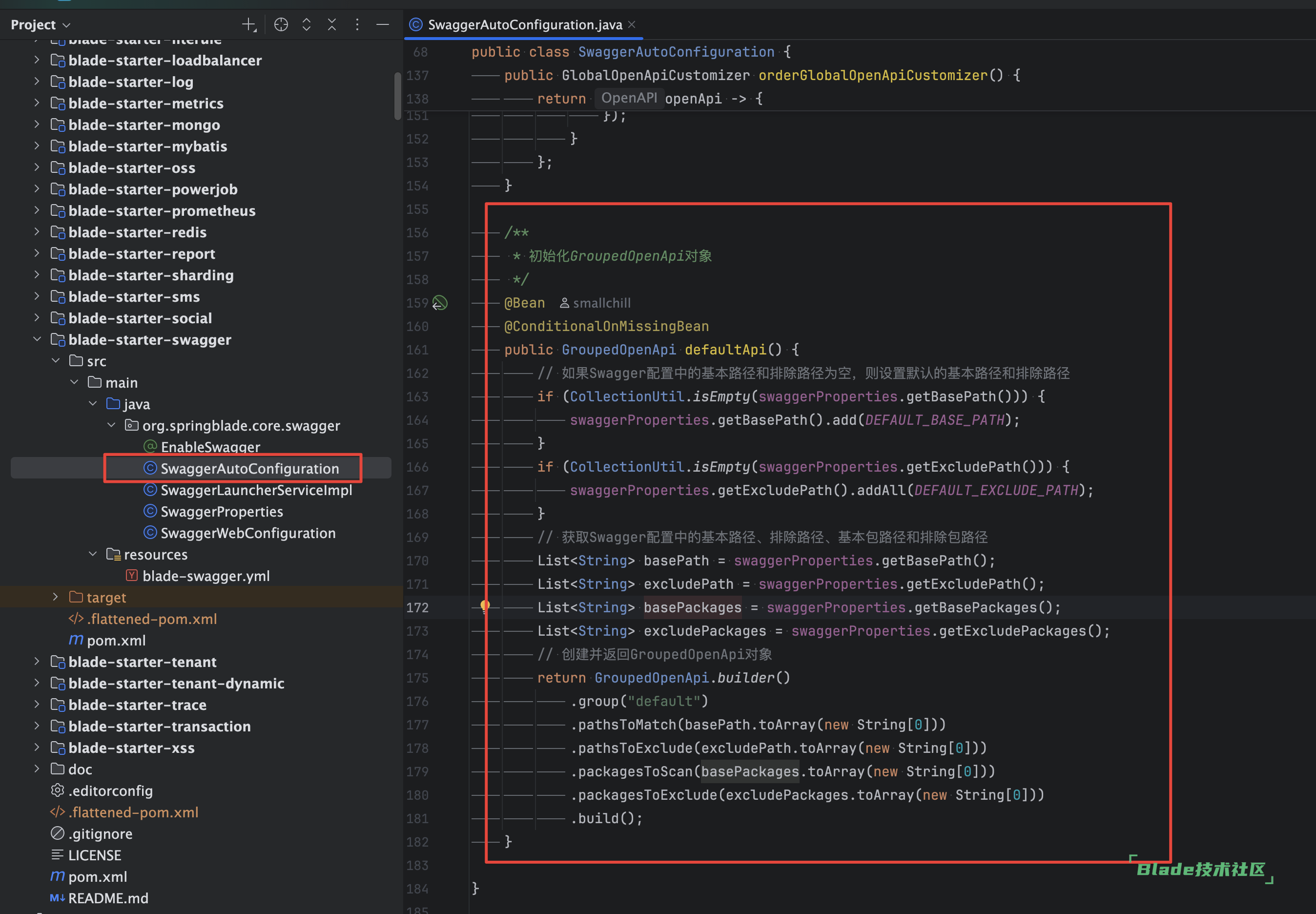Open the Project view dropdown
Viewport: 1316px width, 914px height.
pos(41,24)
